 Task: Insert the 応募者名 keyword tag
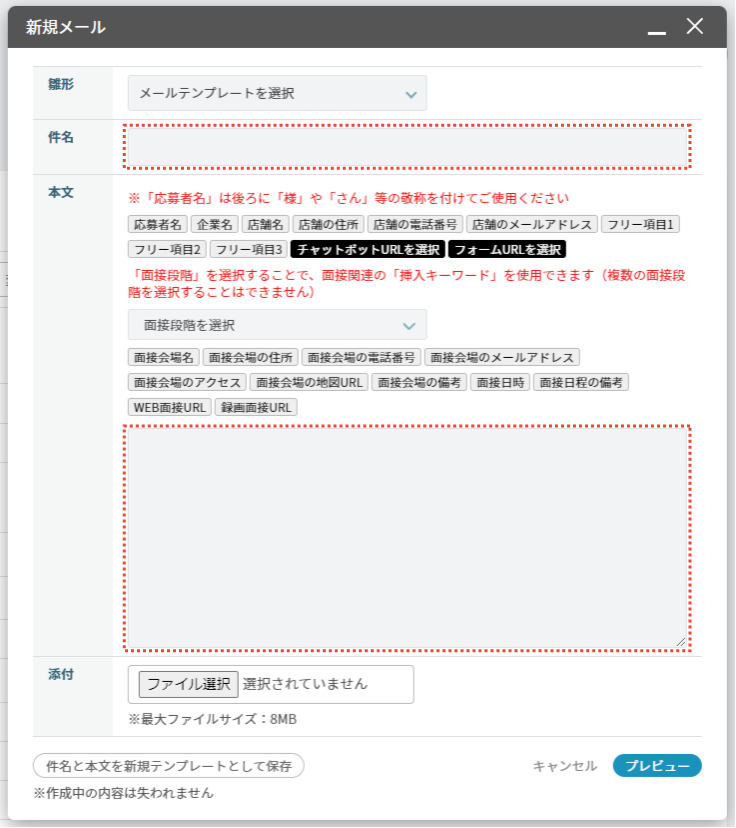[x=158, y=225]
